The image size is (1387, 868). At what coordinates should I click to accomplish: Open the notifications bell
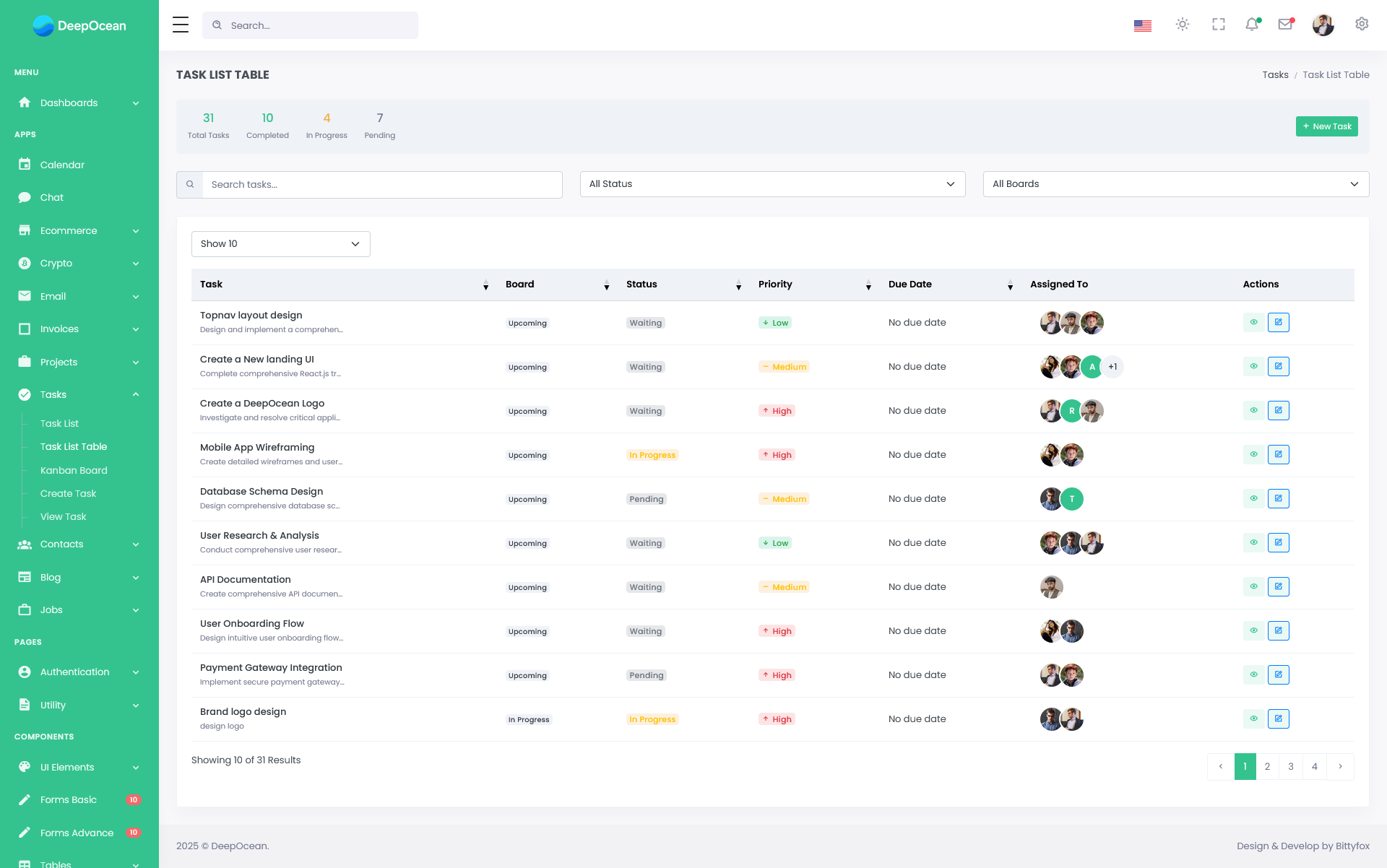[x=1252, y=25]
